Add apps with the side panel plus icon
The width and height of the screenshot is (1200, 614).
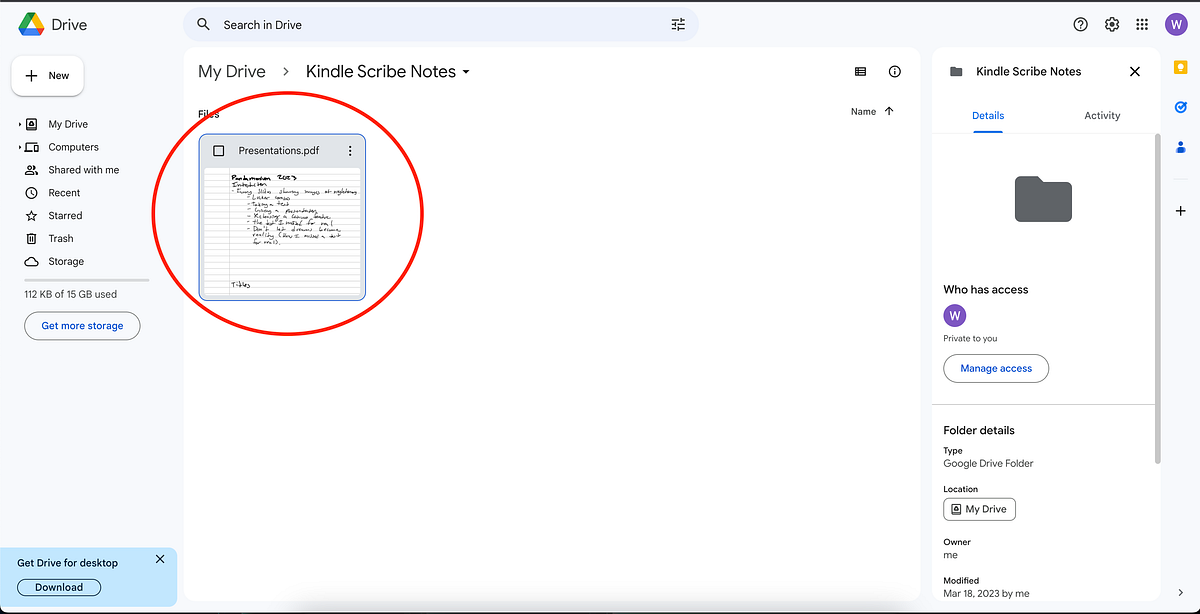(1180, 211)
